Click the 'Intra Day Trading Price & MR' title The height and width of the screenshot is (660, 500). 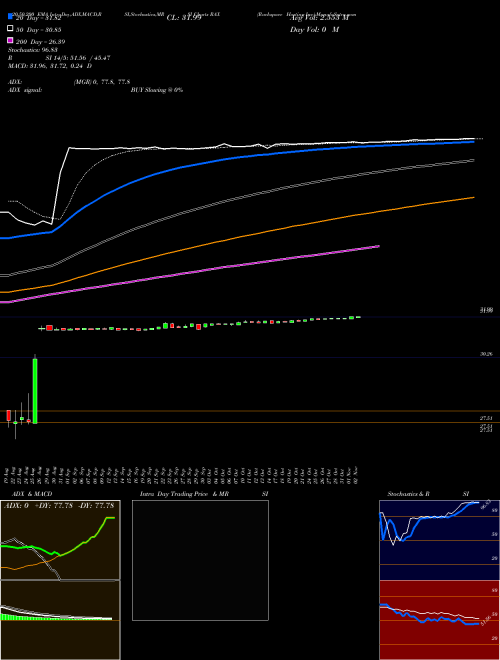tap(184, 494)
